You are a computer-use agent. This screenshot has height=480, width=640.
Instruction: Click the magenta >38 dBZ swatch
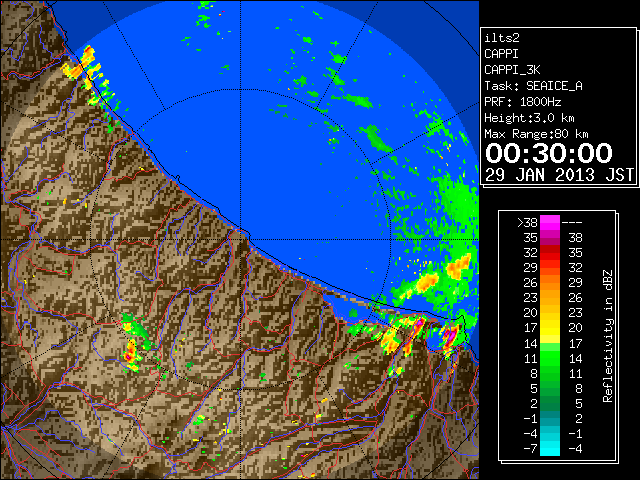(550, 222)
